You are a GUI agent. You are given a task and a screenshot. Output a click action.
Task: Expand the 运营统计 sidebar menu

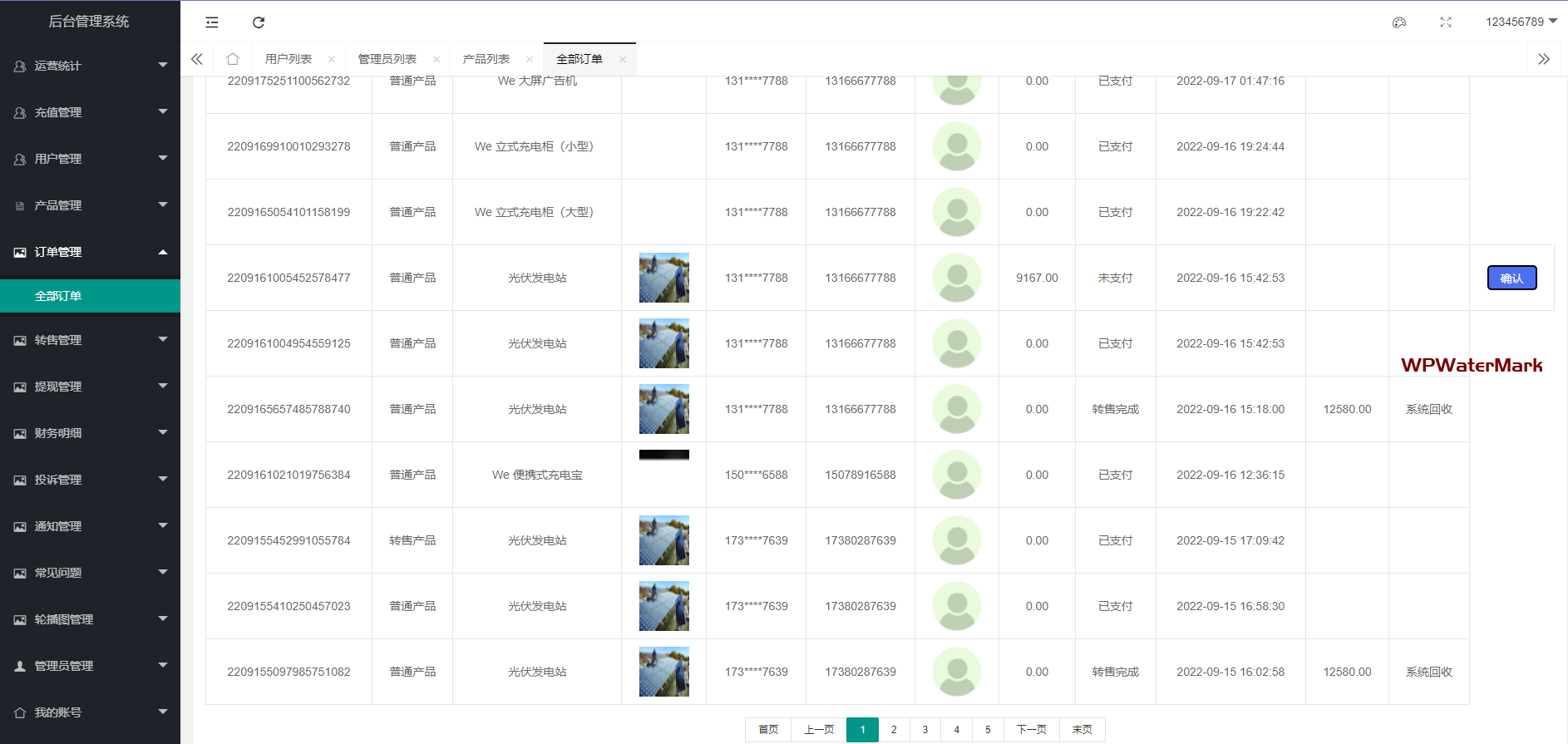tap(90, 66)
